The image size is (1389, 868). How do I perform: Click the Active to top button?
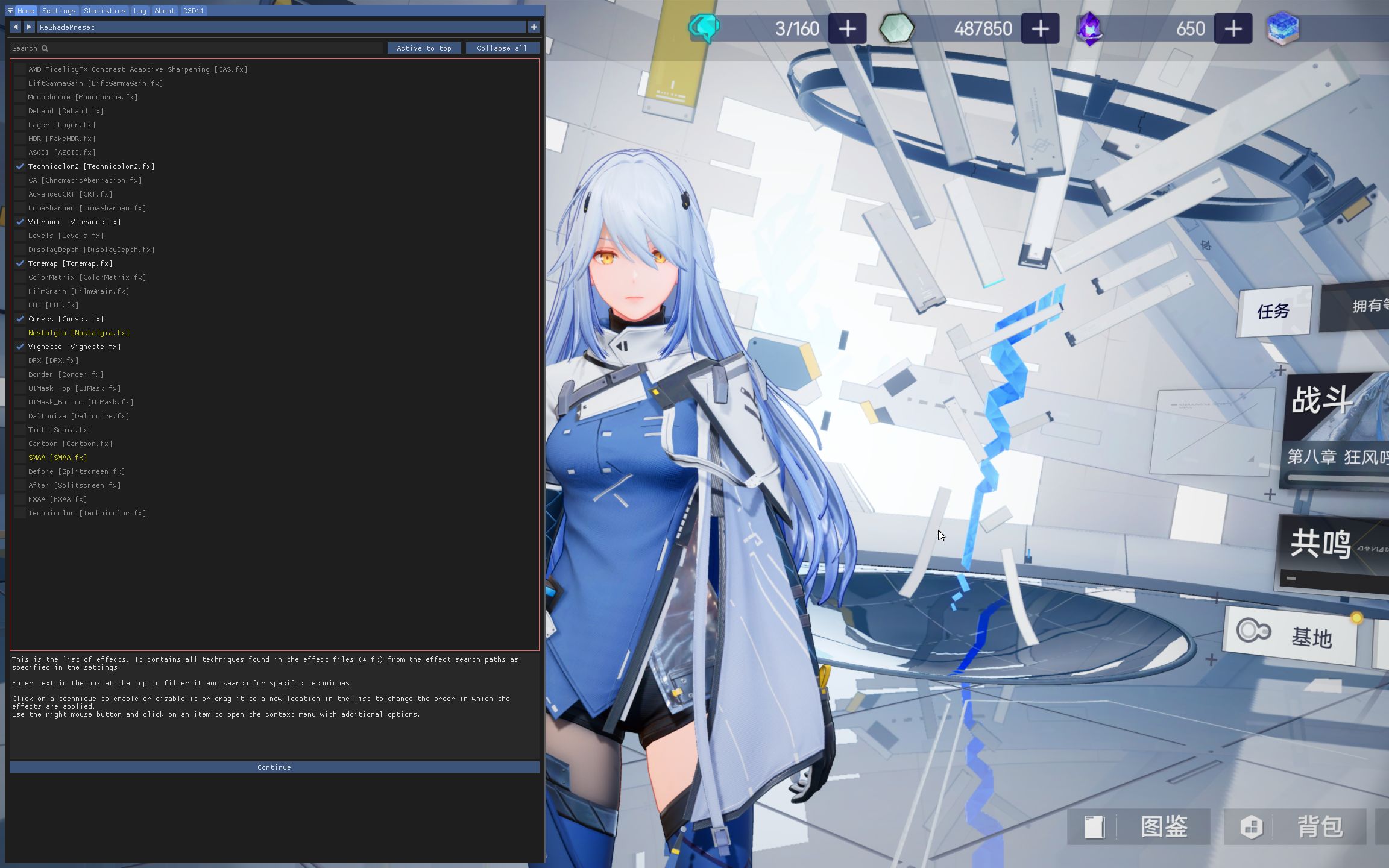pyautogui.click(x=424, y=48)
